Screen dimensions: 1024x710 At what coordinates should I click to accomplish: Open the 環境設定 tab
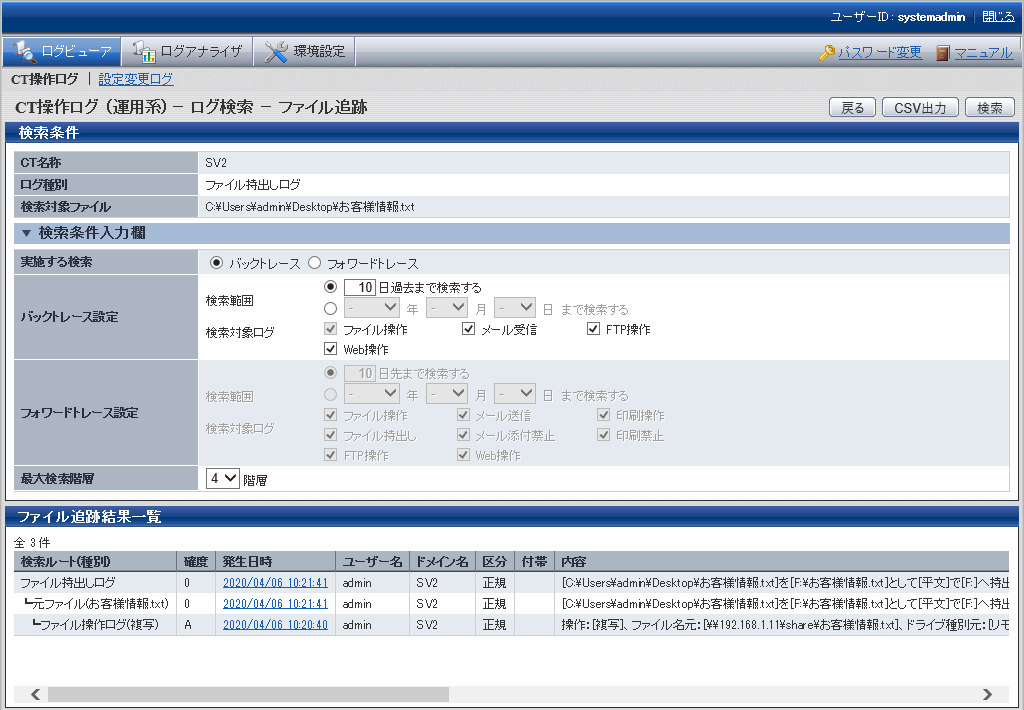pyautogui.click(x=308, y=52)
